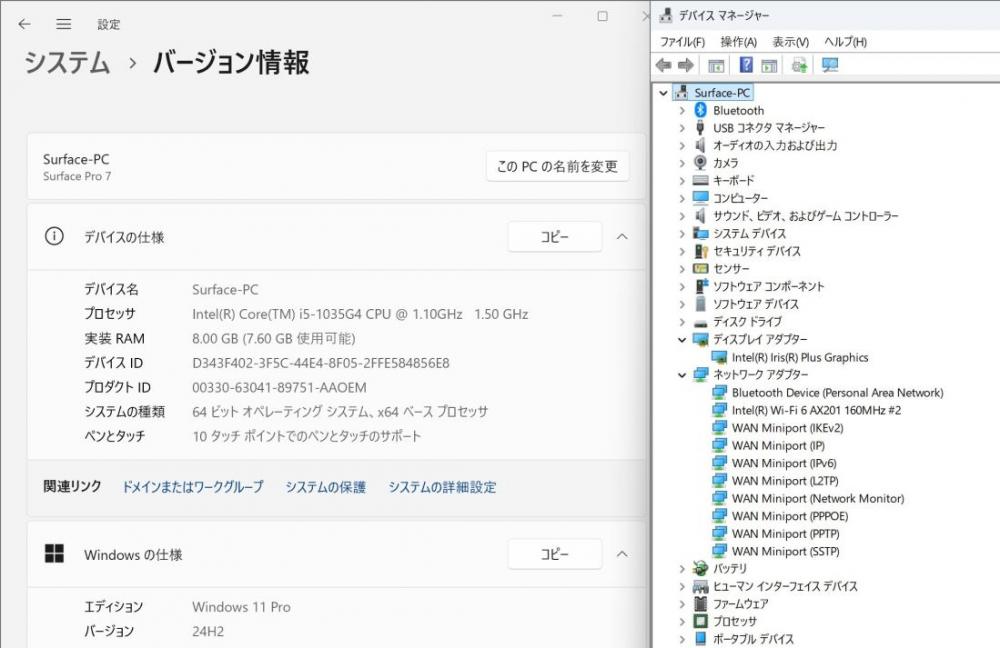Open the ヘルプ(H) menu

tap(845, 42)
